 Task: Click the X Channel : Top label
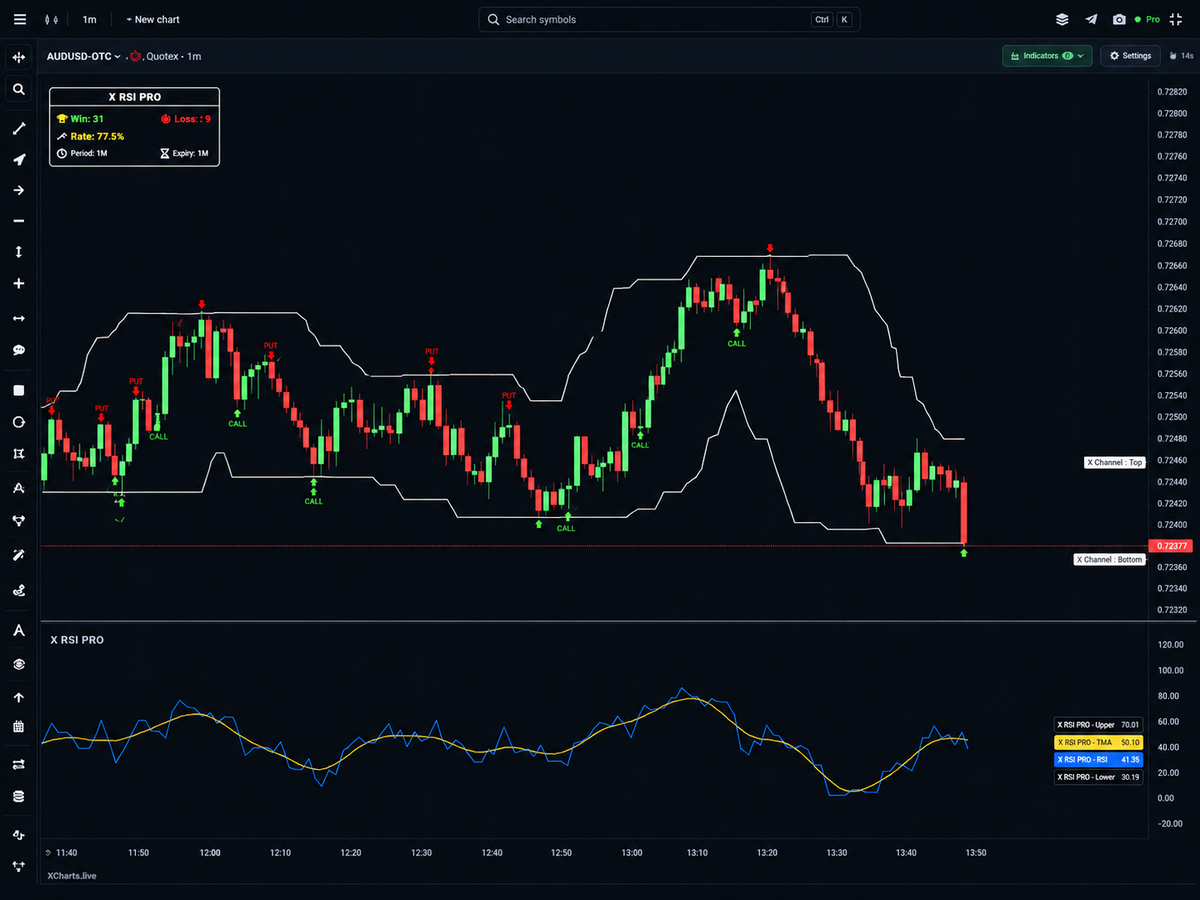point(1115,463)
